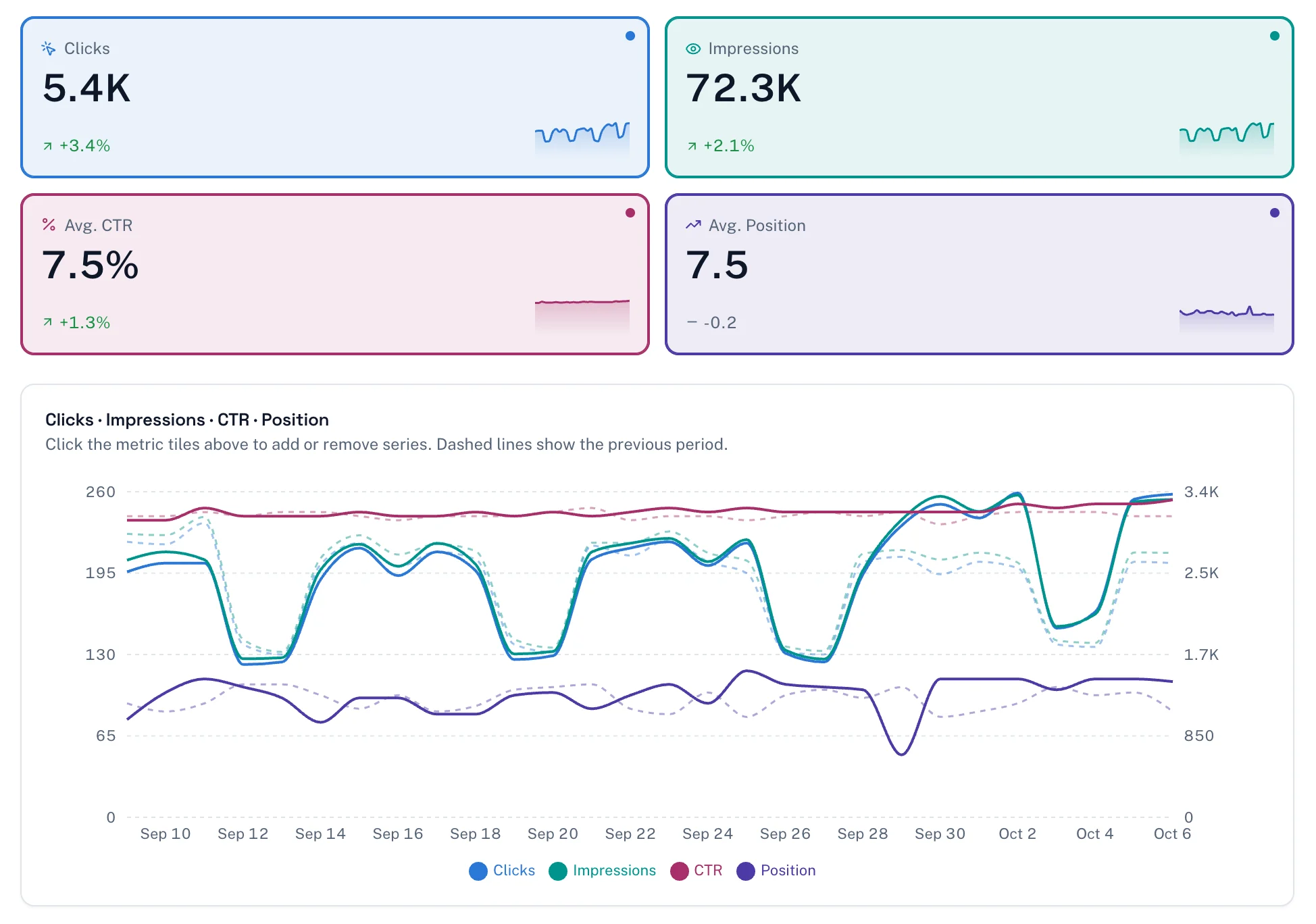
Task: Click the blue active dot on Clicks tile
Action: (x=630, y=36)
